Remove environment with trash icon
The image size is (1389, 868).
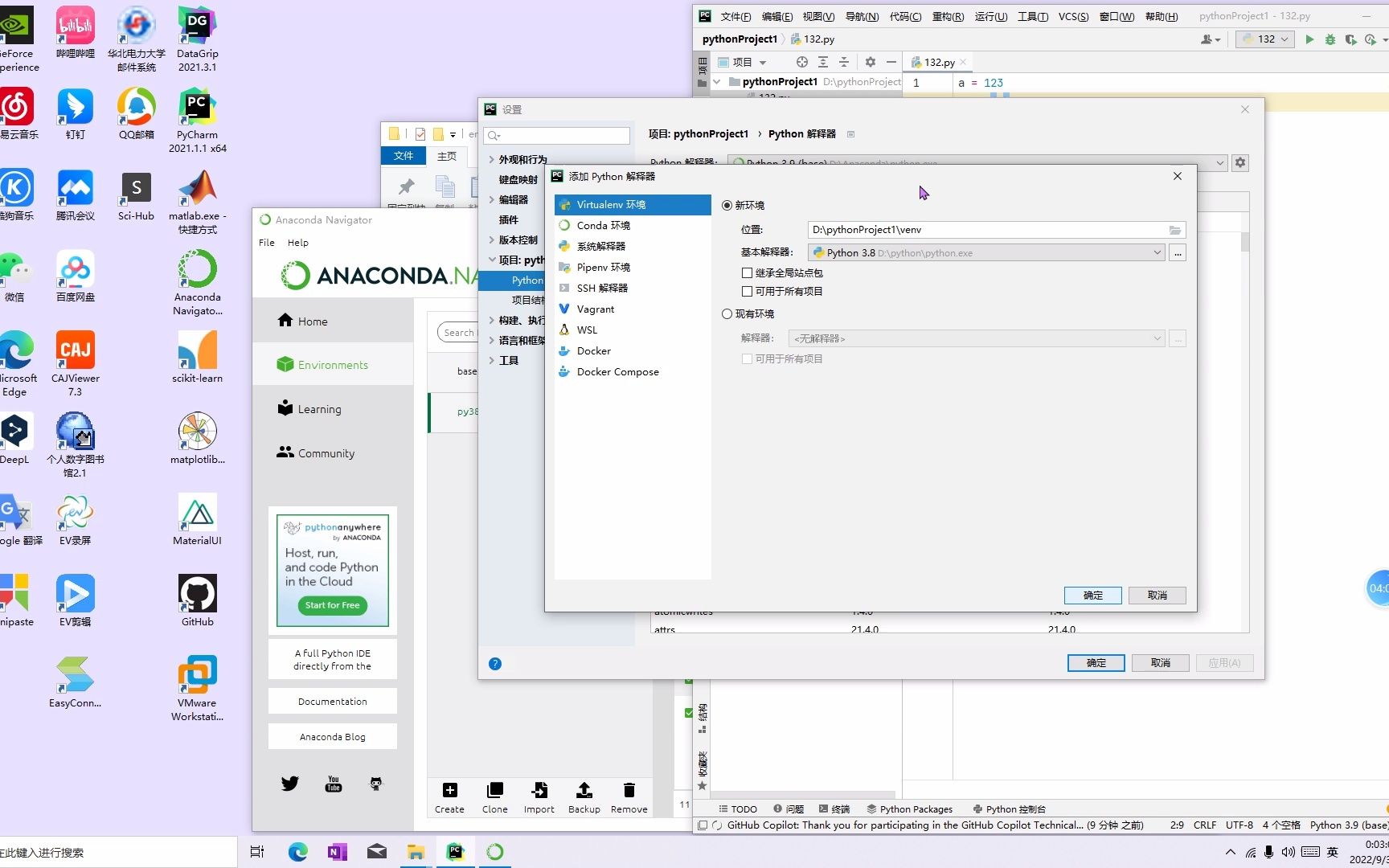tap(629, 798)
